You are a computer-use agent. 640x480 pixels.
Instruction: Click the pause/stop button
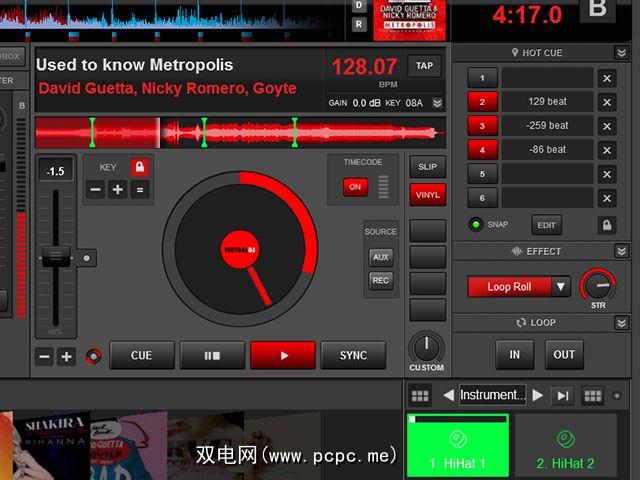[212, 356]
